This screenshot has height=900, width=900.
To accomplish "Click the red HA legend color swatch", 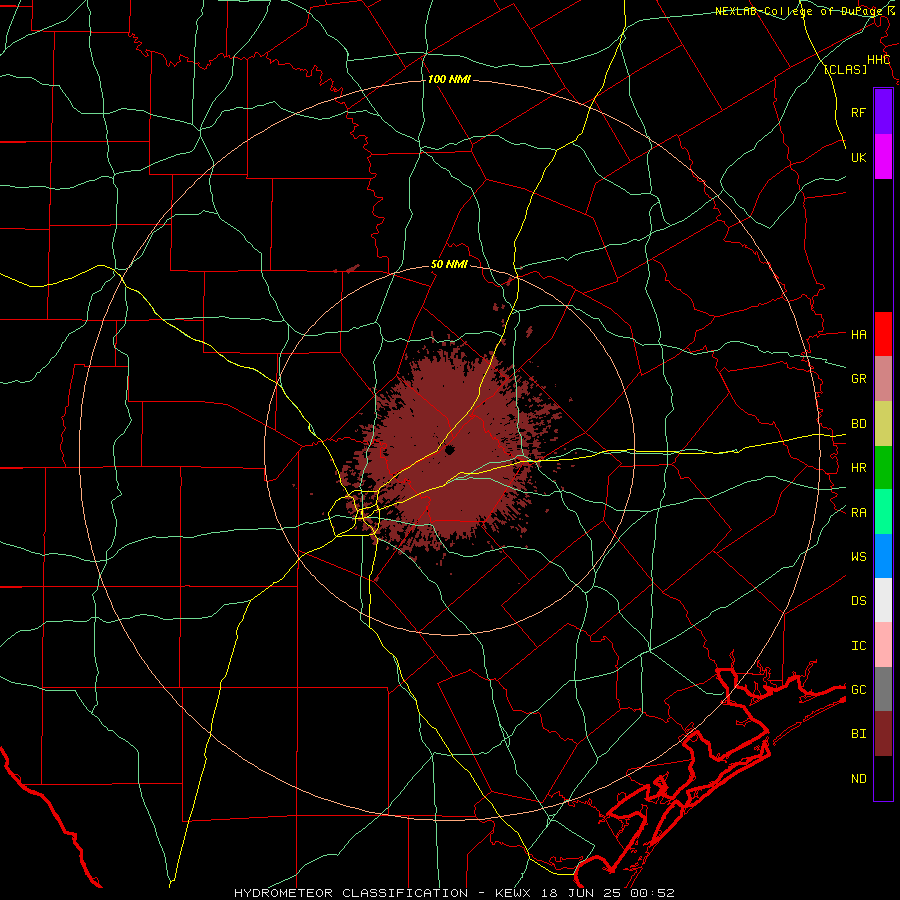I will [x=883, y=334].
